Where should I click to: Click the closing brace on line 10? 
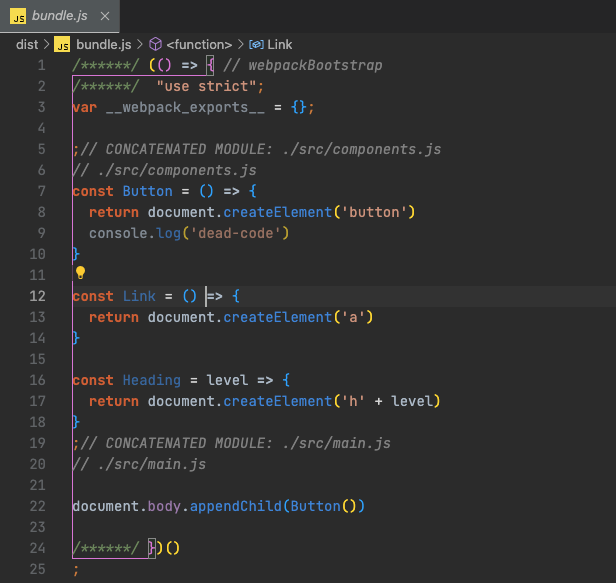pyautogui.click(x=77, y=255)
